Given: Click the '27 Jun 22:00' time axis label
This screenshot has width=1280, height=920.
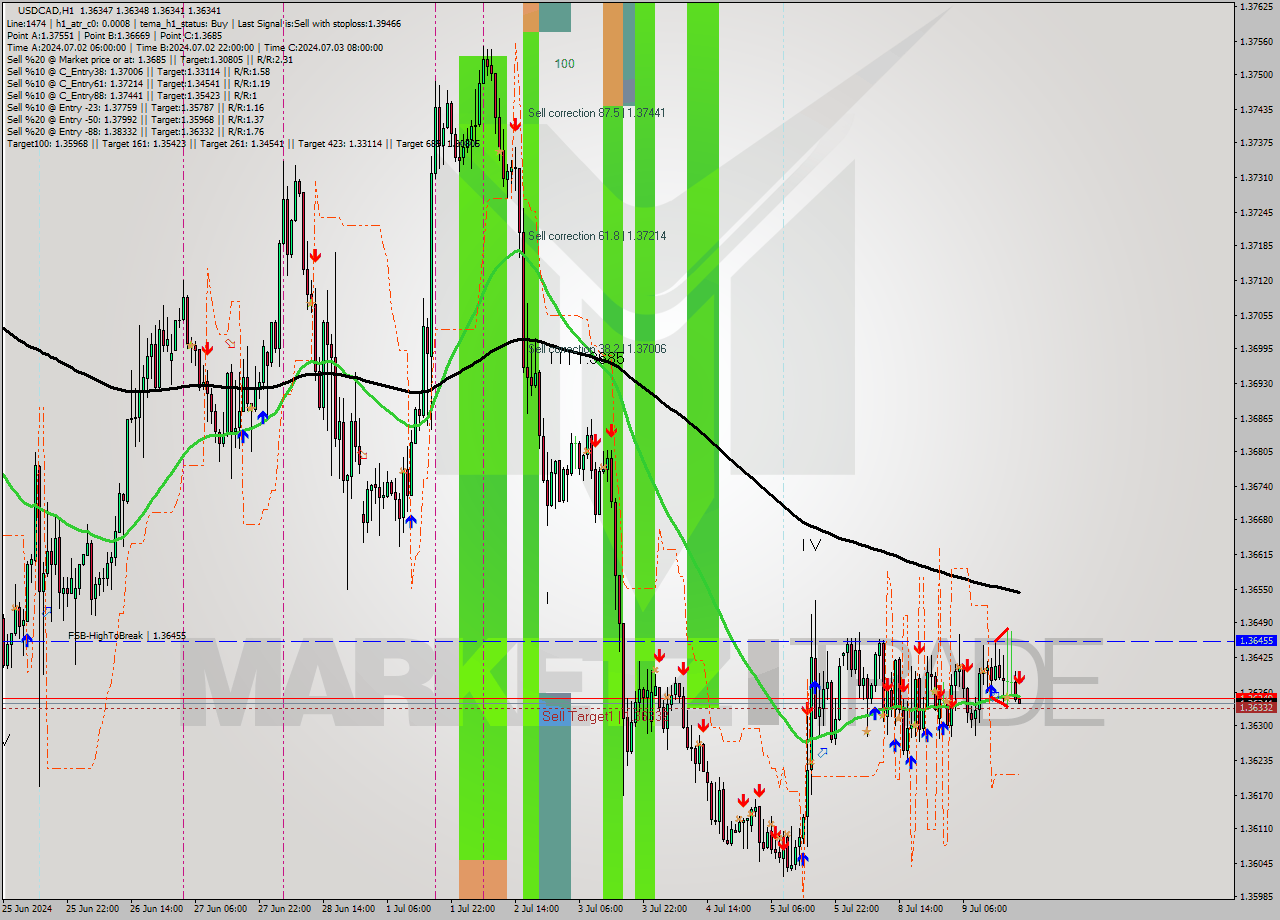Looking at the screenshot, I should (285, 909).
